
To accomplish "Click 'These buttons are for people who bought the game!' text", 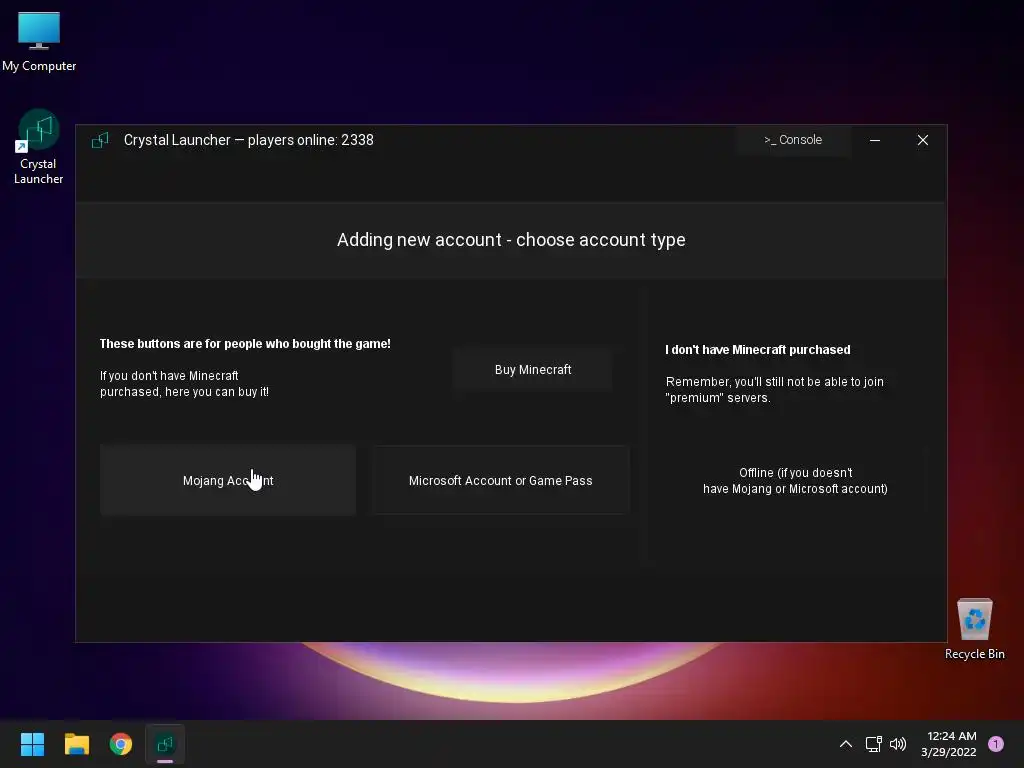I will click(245, 344).
